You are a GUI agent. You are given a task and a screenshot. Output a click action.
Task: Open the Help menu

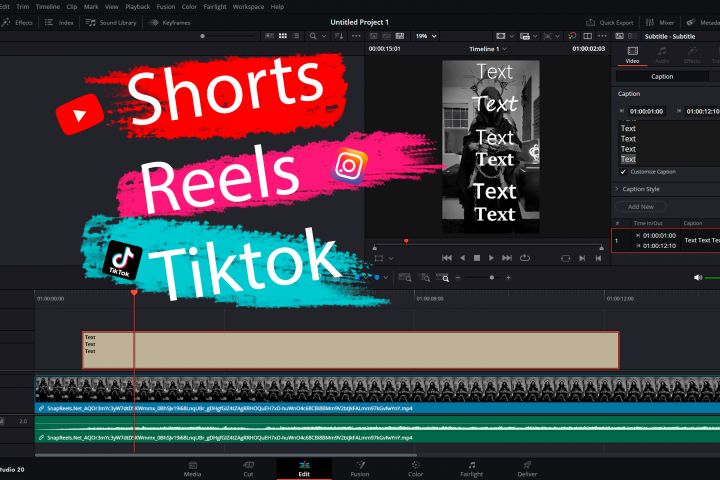tap(277, 7)
